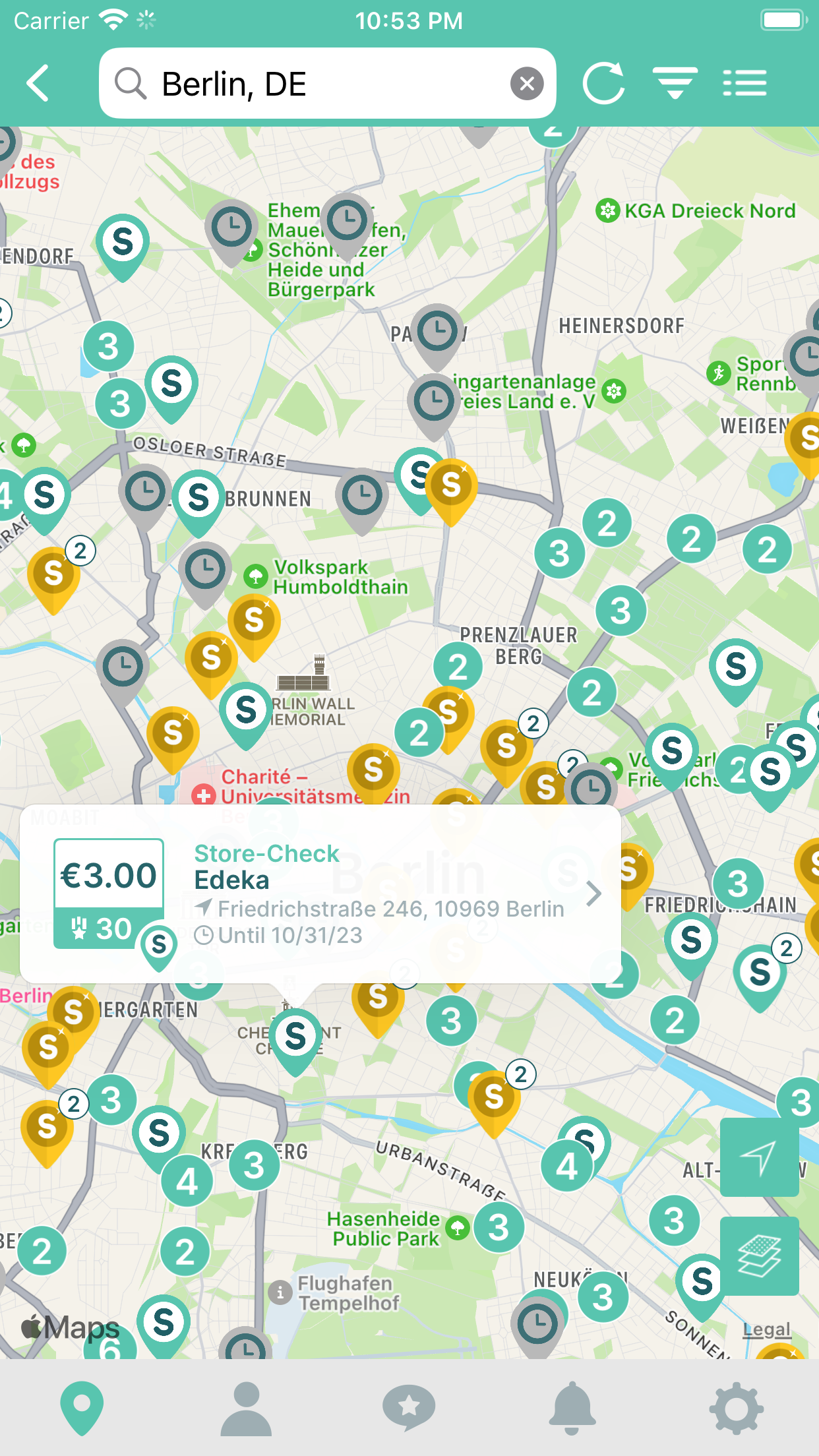Image resolution: width=819 pixels, height=1456 pixels.
Task: Refresh the map results
Action: point(604,83)
